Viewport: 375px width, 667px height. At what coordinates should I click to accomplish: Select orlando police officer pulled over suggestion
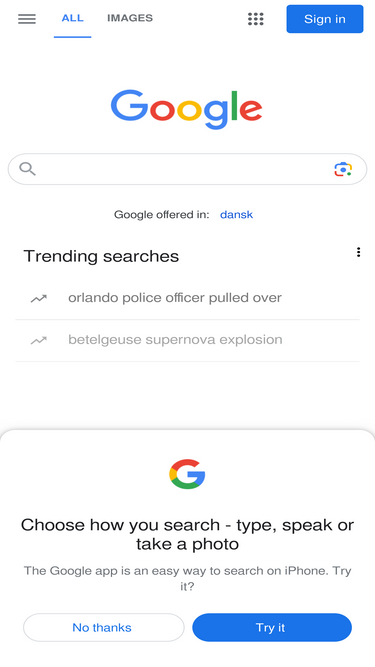coord(188,298)
